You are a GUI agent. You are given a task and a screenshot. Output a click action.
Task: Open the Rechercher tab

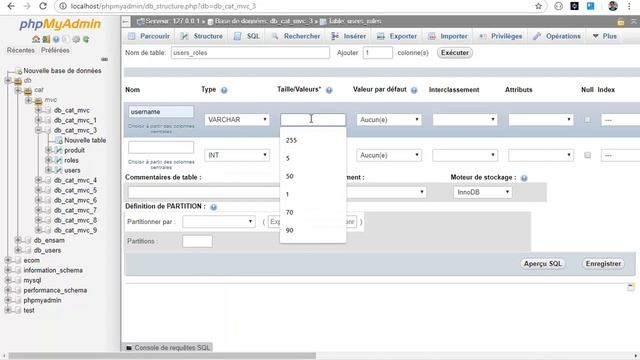[296, 36]
